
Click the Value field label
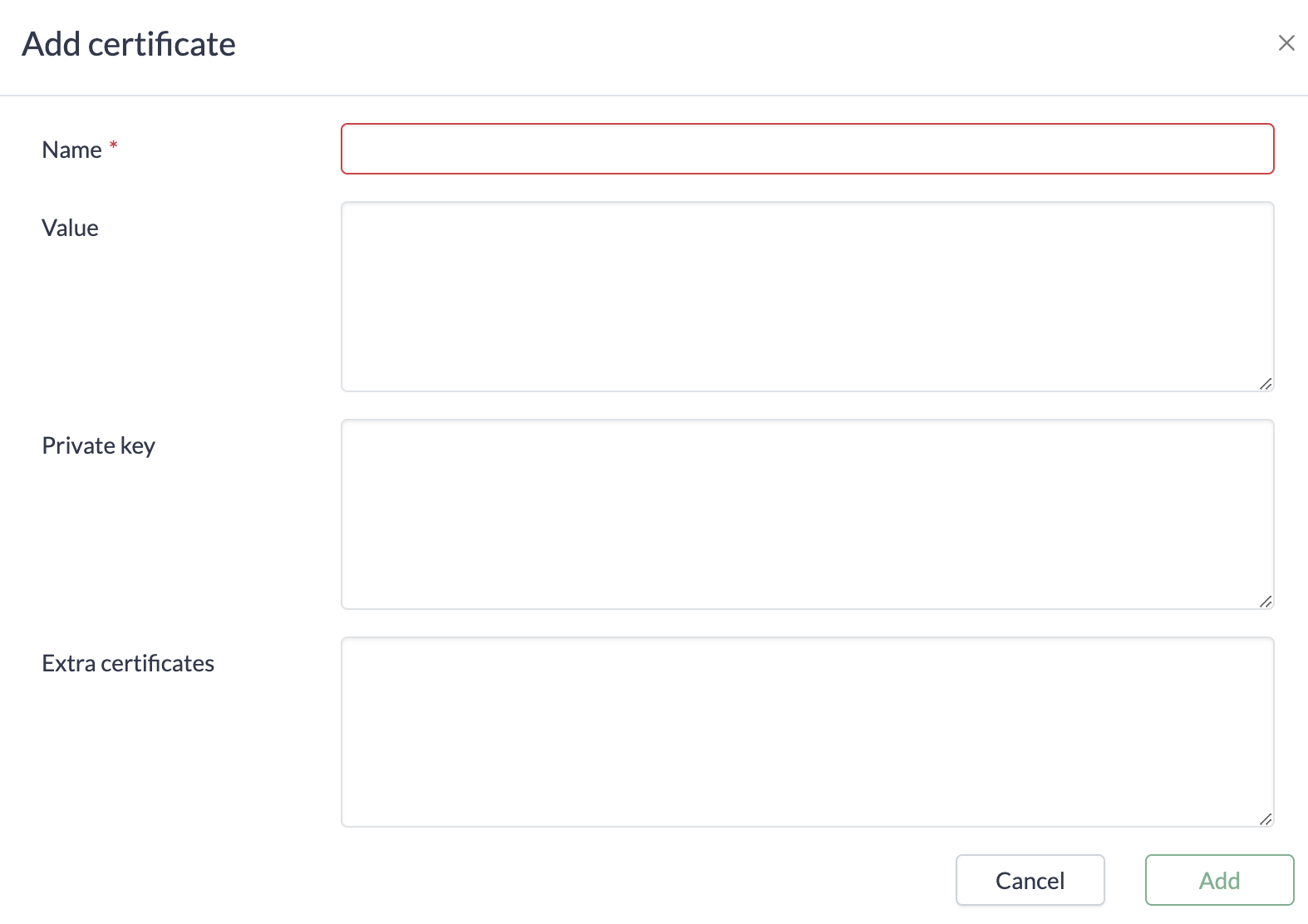pyautogui.click(x=71, y=229)
